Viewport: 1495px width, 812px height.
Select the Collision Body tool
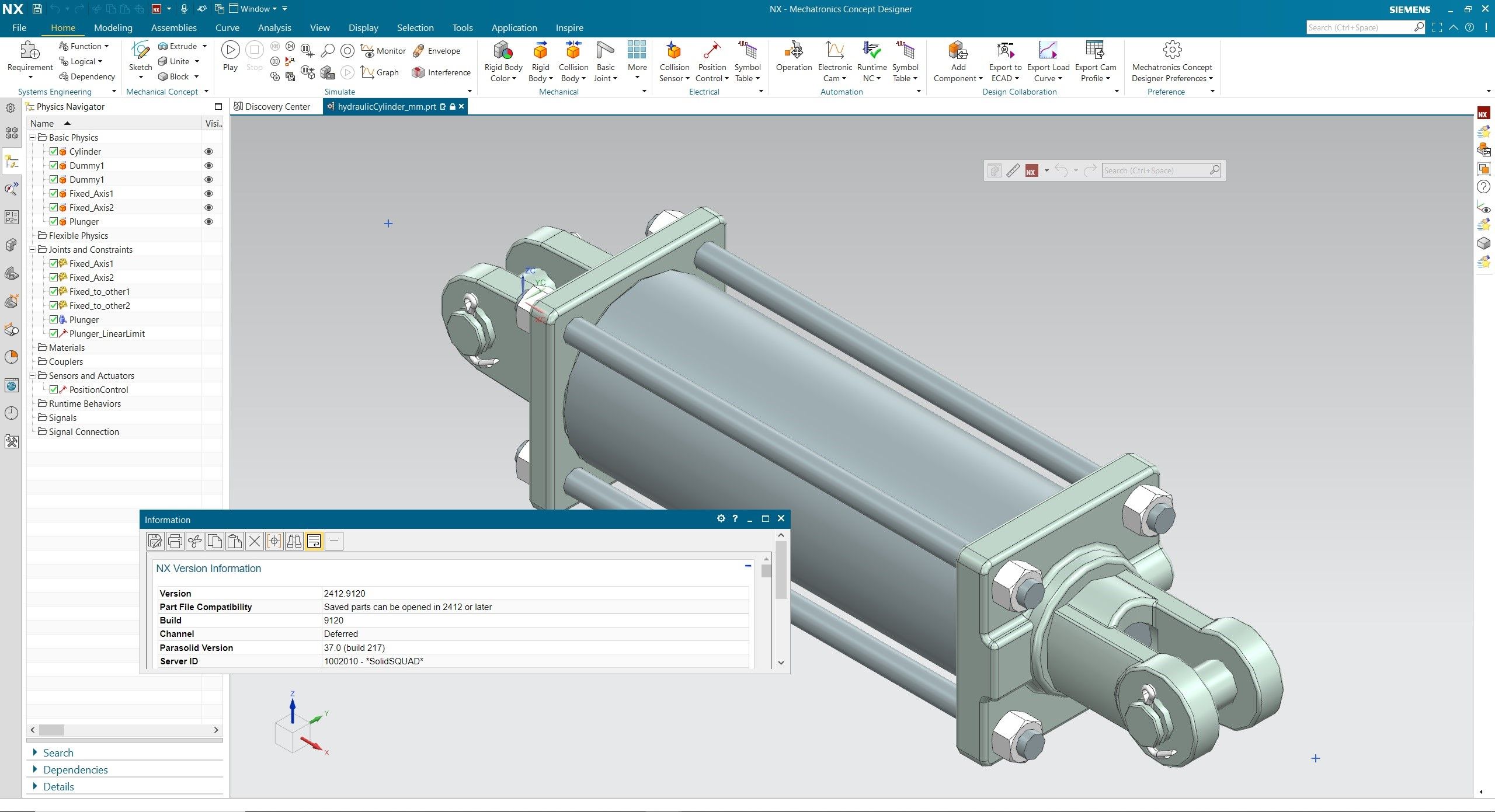573,51
